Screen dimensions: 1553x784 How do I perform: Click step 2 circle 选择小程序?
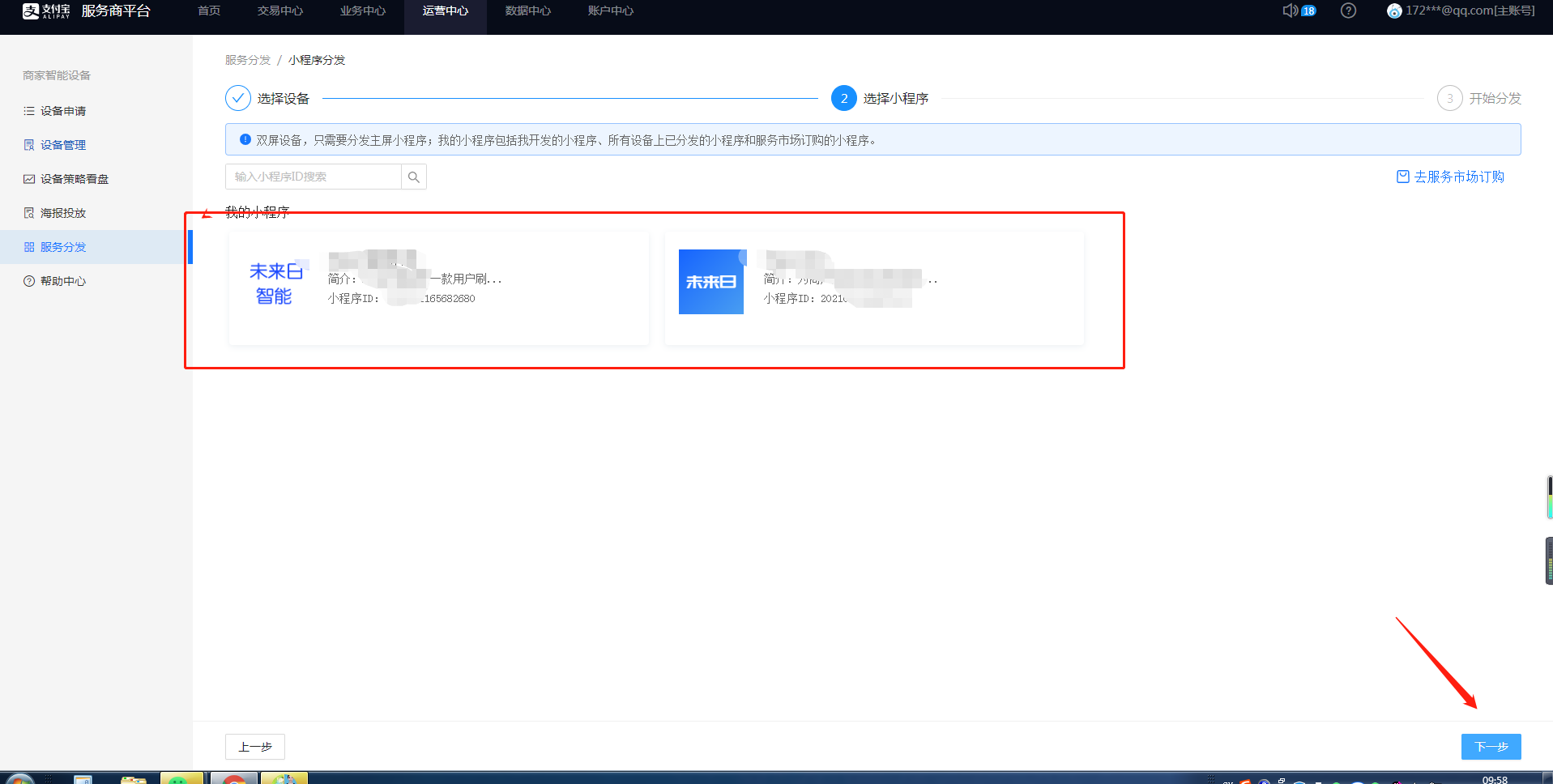[x=844, y=98]
